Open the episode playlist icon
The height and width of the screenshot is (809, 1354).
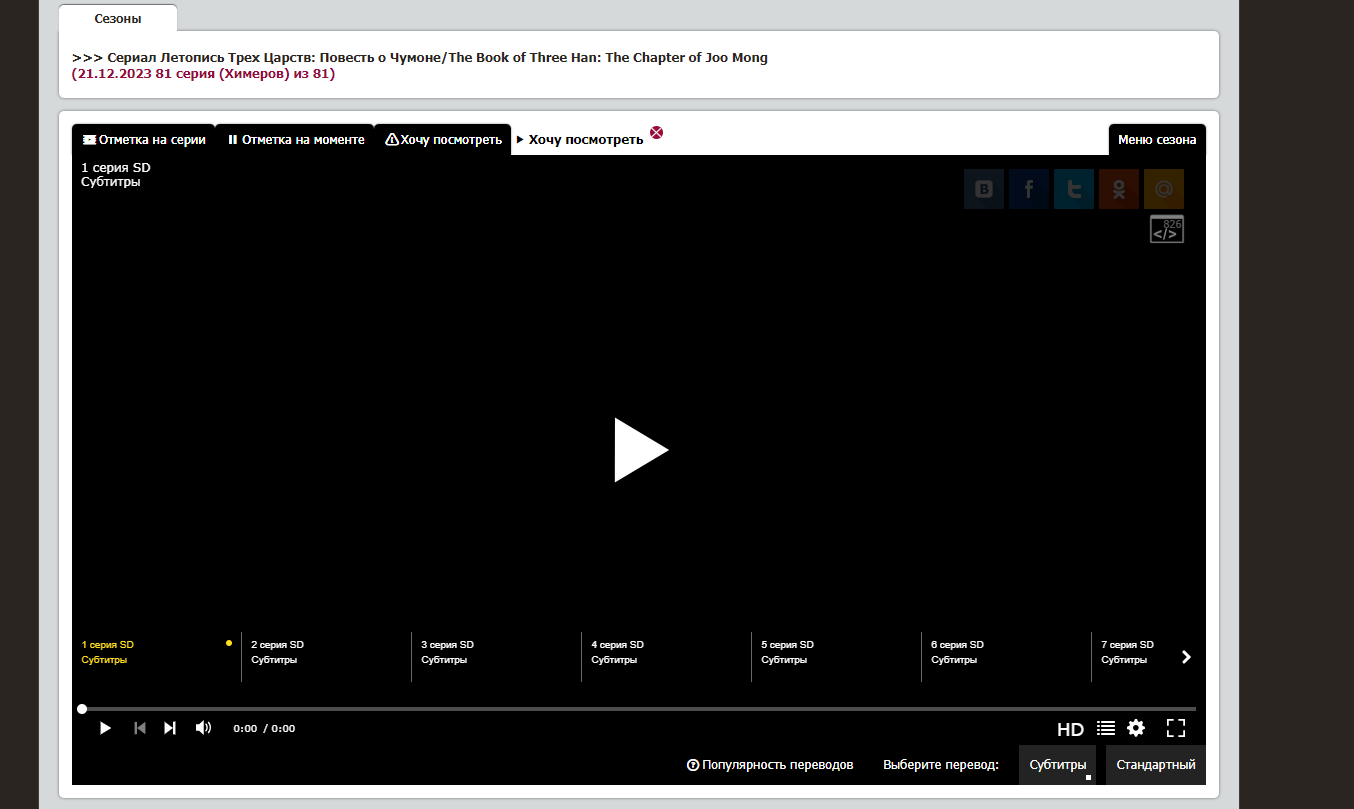click(1105, 728)
